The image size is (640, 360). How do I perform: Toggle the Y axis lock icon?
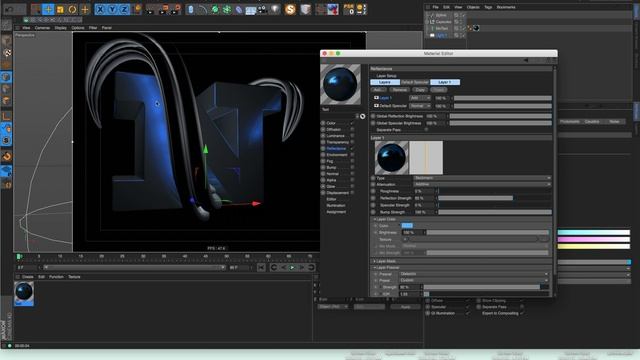[x=112, y=9]
